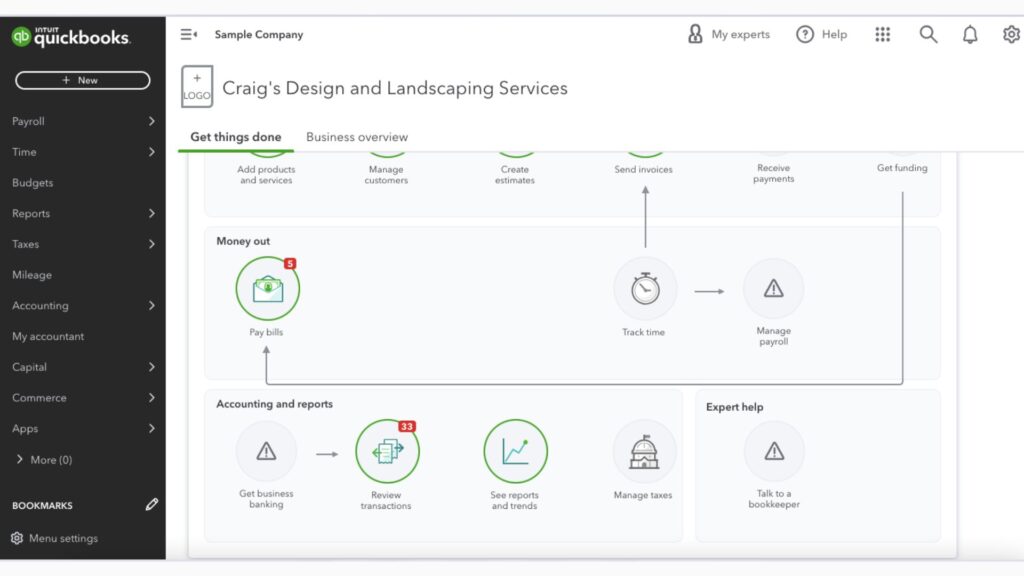Viewport: 1024px width, 576px height.
Task: Open the settings gear icon
Action: pyautogui.click(x=1011, y=34)
